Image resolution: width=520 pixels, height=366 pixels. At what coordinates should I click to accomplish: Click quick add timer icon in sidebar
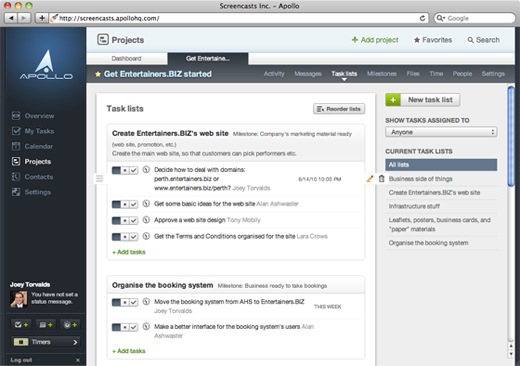(70, 324)
